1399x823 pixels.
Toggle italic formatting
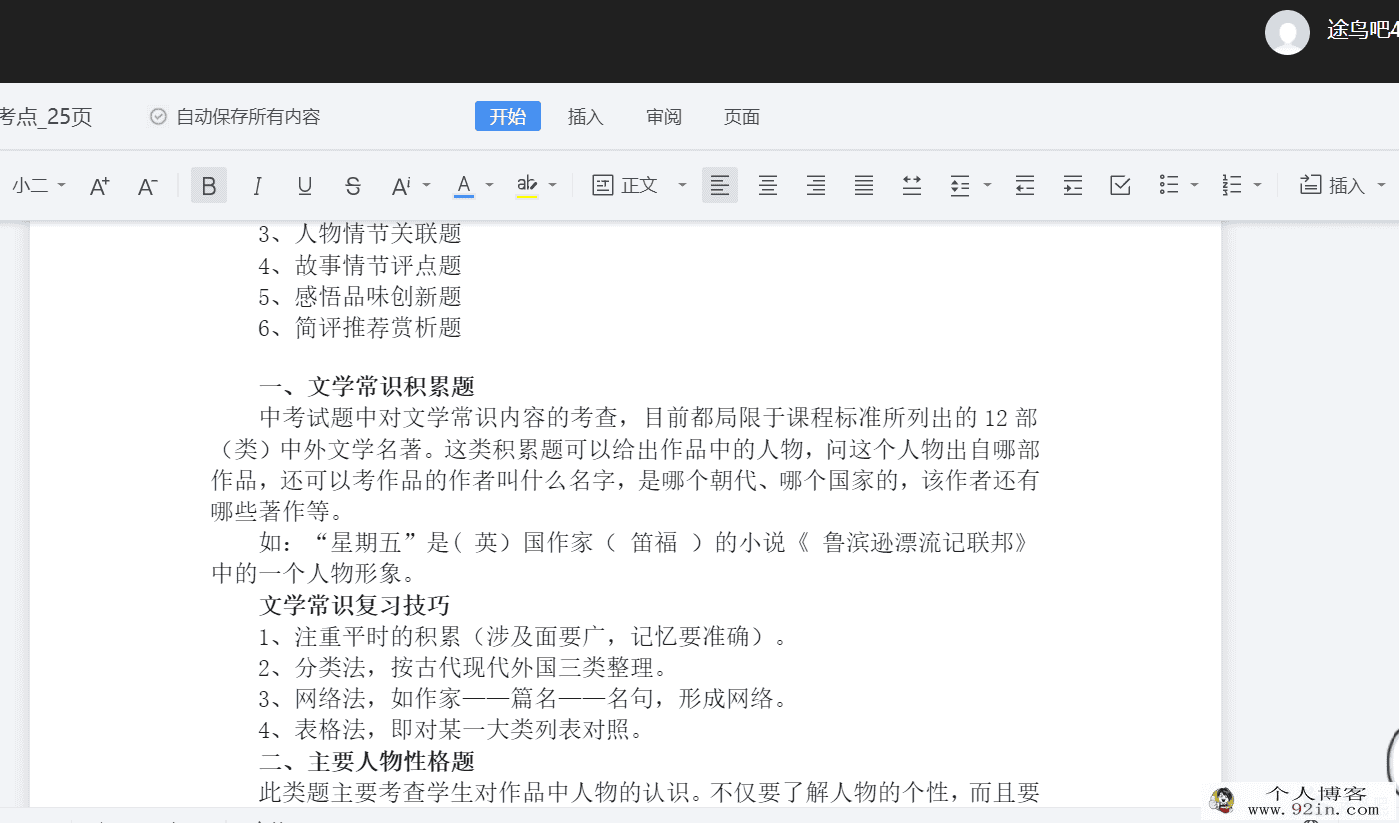point(257,186)
